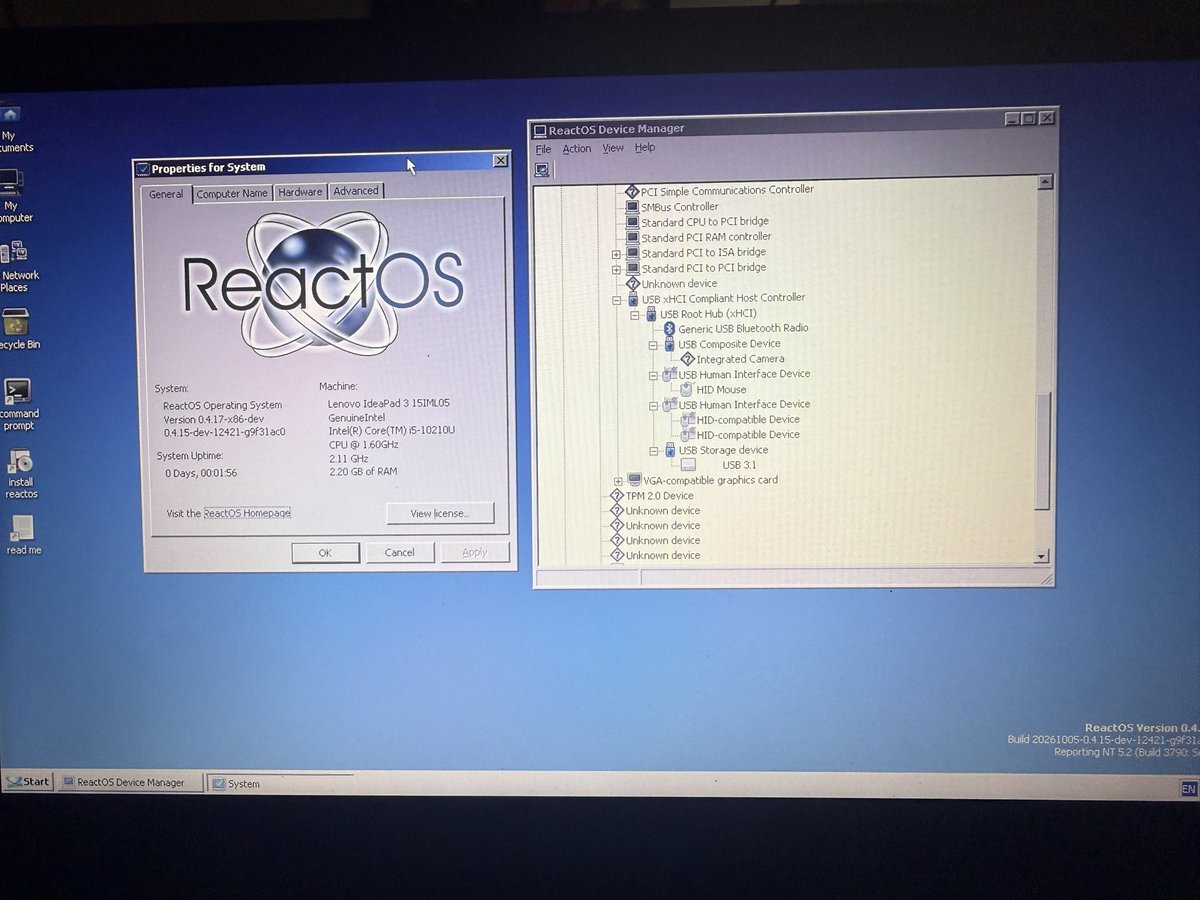Switch to the Computer Name tab

(x=232, y=193)
